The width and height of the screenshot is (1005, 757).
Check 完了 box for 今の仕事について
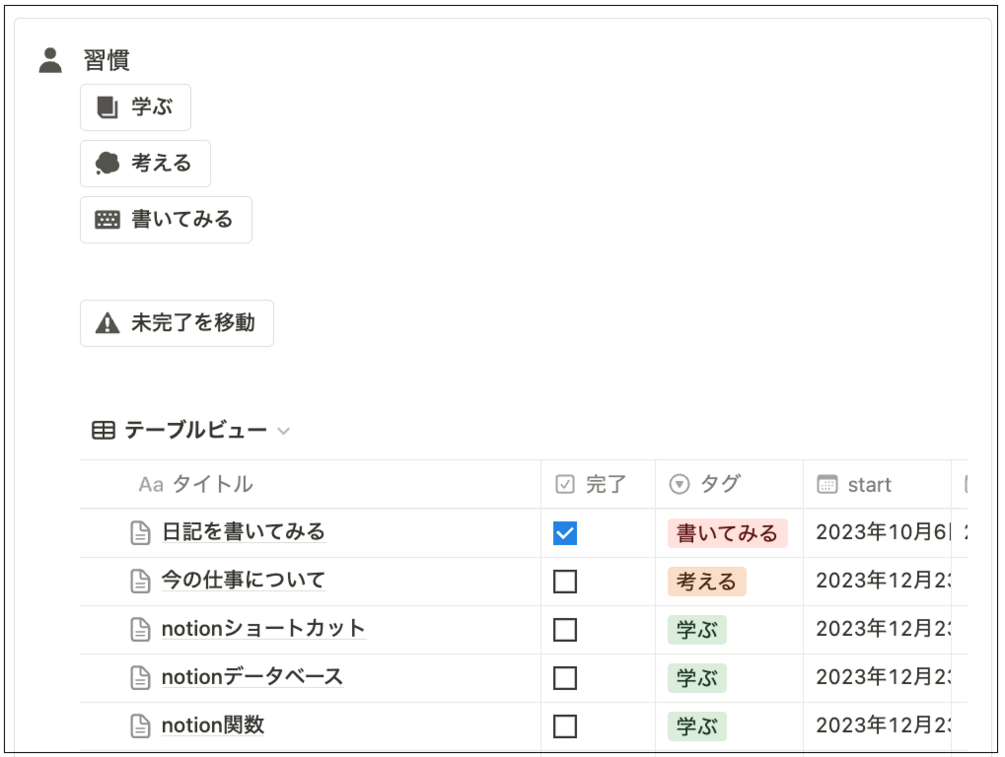pyautogui.click(x=565, y=581)
